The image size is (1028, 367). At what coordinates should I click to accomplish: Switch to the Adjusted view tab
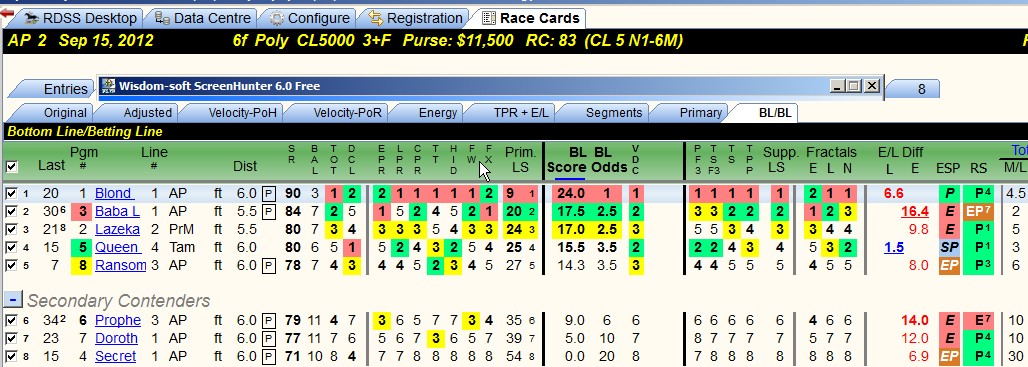(140, 113)
